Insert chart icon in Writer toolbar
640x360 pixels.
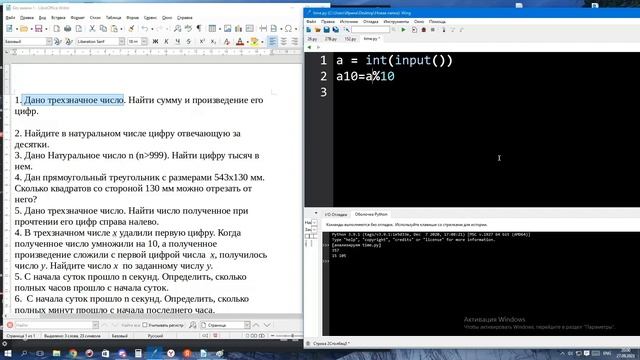pyautogui.click(x=238, y=29)
